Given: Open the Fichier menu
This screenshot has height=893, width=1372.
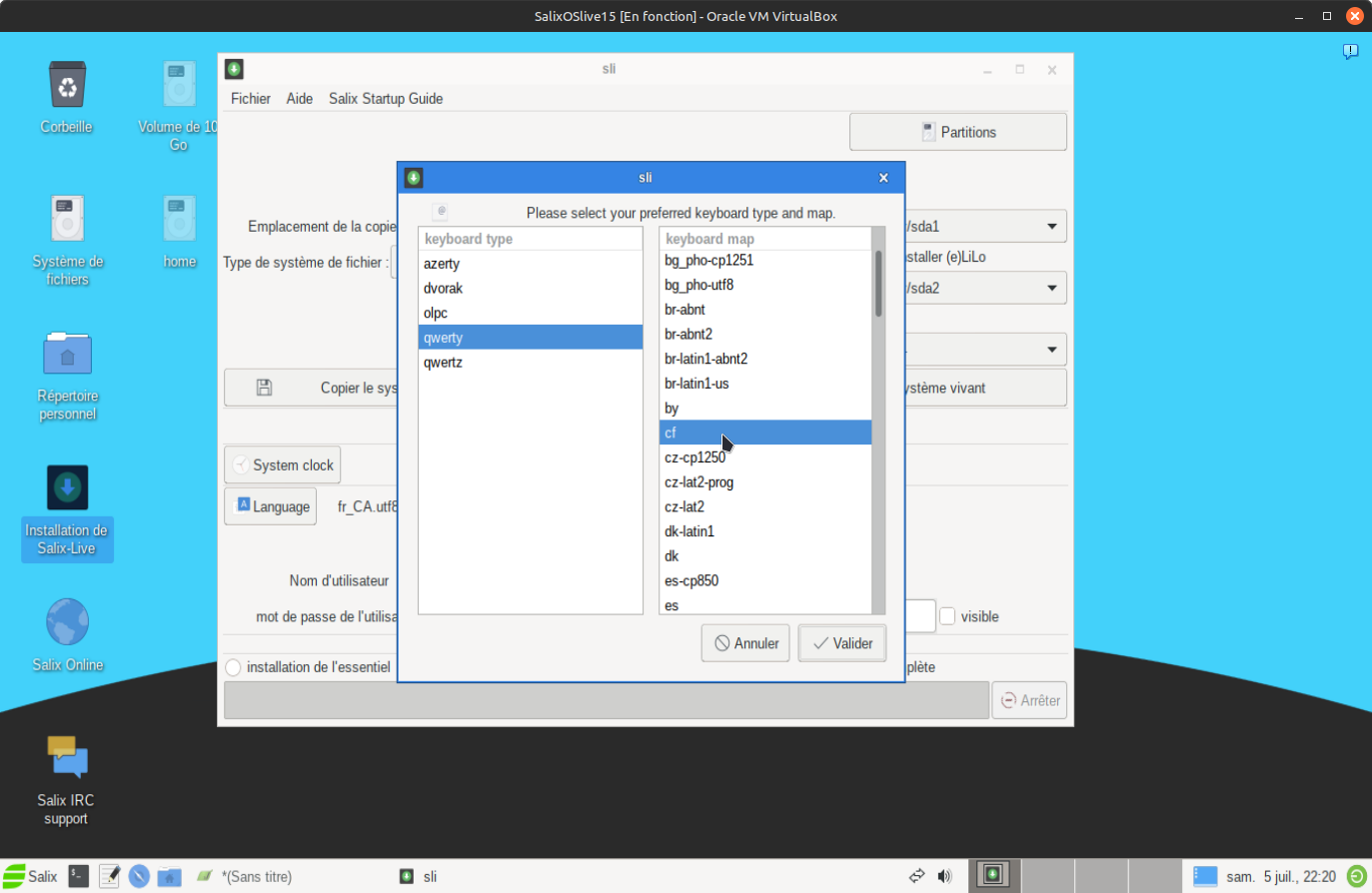Looking at the screenshot, I should point(250,99).
